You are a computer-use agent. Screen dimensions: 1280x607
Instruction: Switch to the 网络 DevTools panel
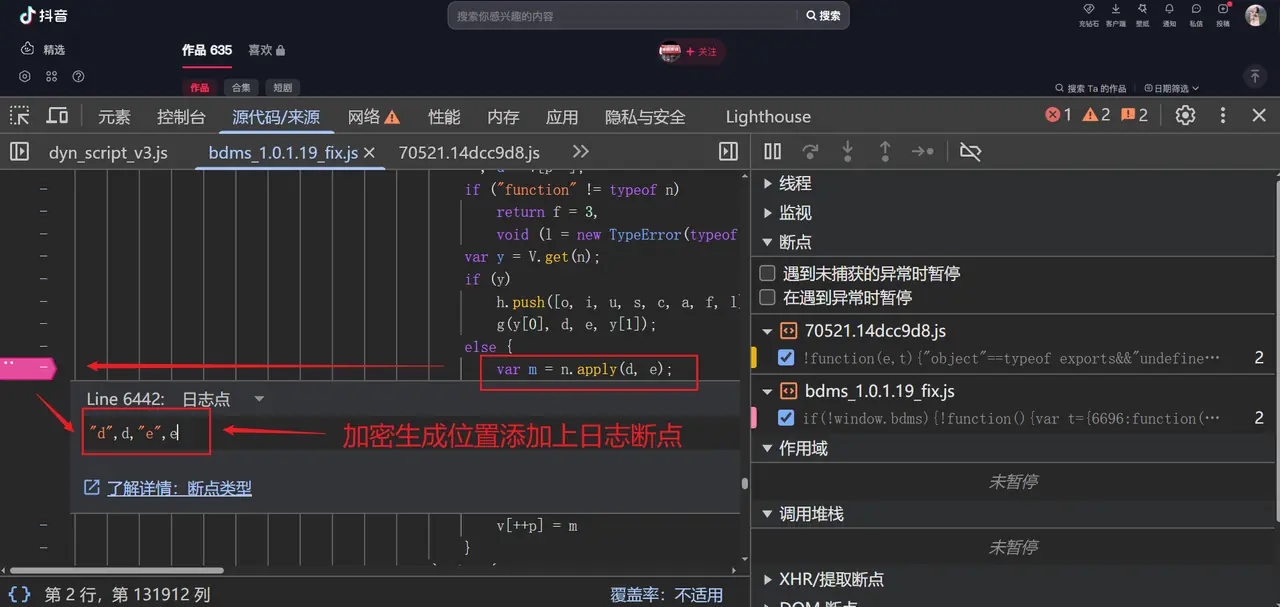click(x=362, y=116)
